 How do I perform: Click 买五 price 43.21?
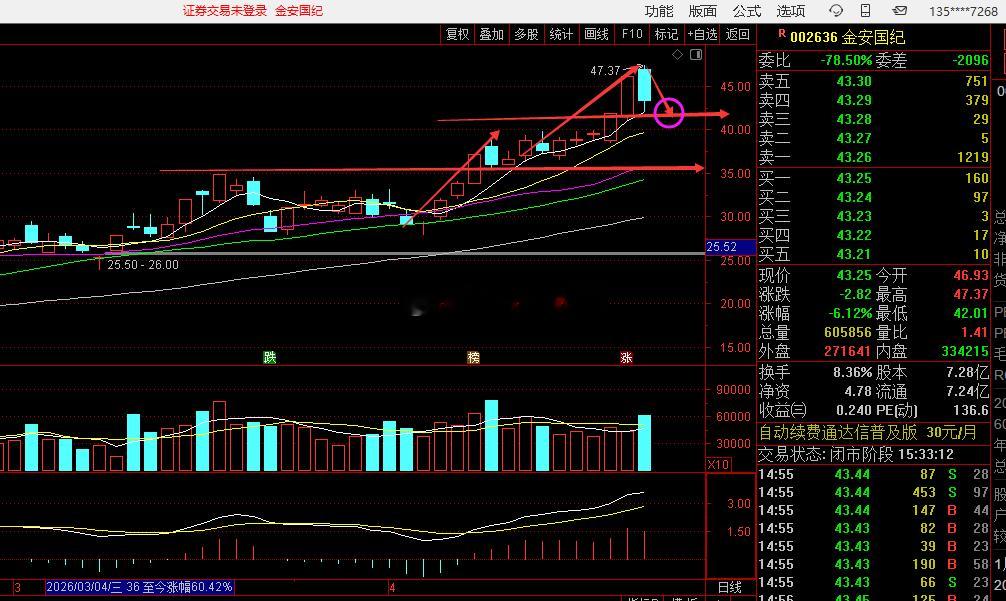point(854,255)
